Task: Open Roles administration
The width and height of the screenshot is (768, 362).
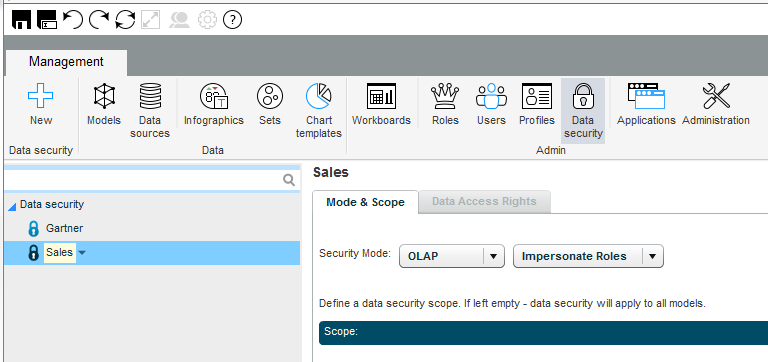Action: click(x=445, y=104)
